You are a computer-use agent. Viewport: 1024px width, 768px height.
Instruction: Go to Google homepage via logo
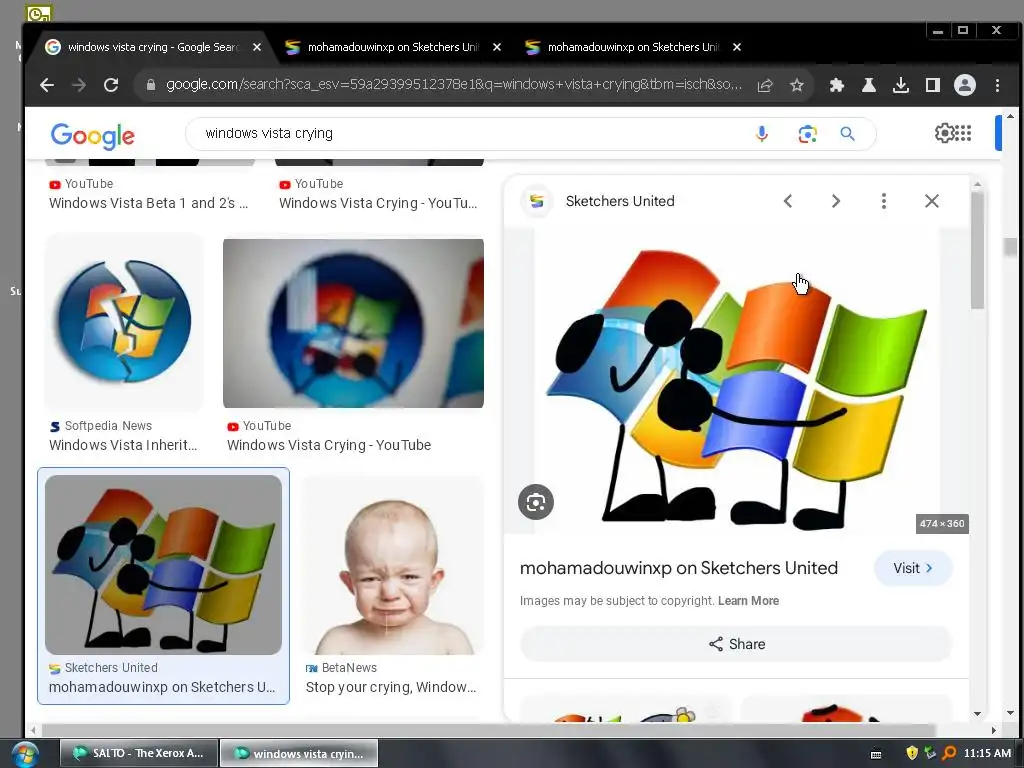click(93, 136)
